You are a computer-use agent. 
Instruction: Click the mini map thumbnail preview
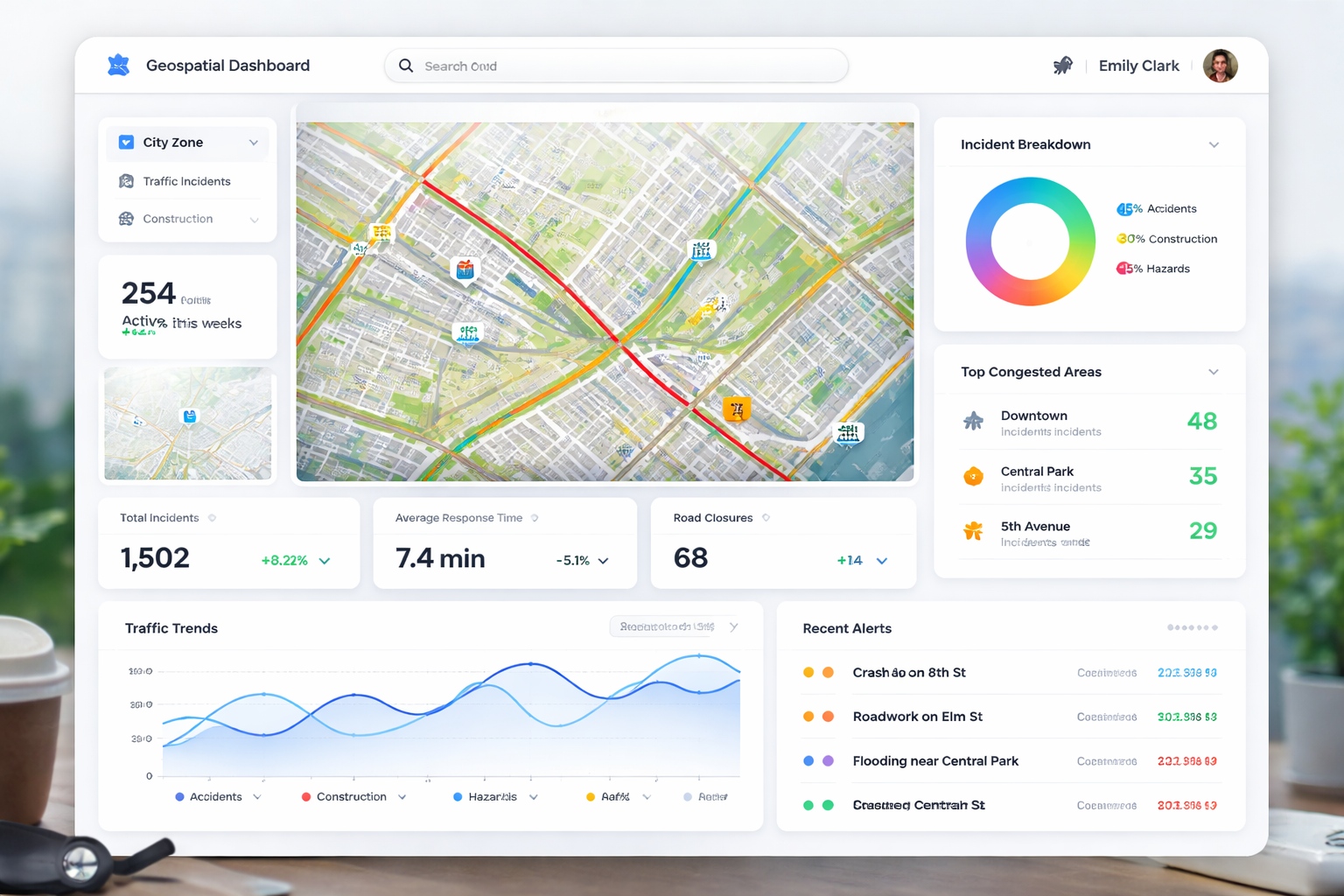(188, 423)
